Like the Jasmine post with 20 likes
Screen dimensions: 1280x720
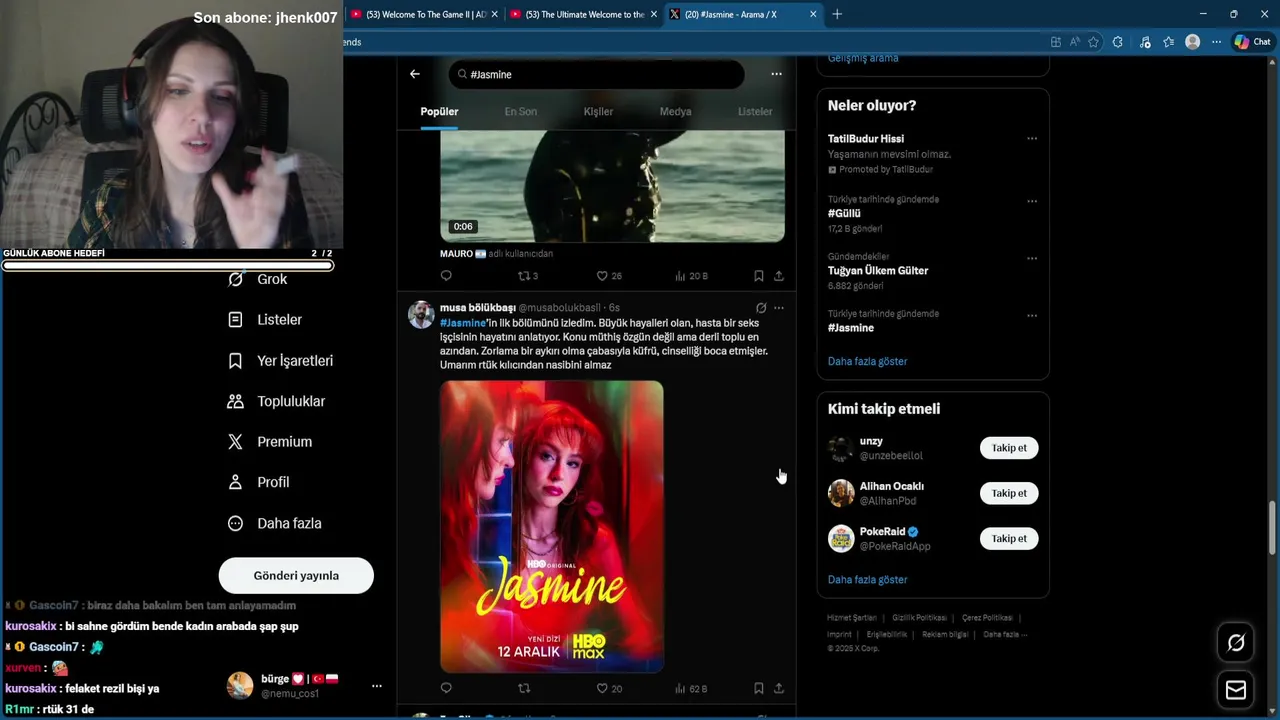point(608,688)
